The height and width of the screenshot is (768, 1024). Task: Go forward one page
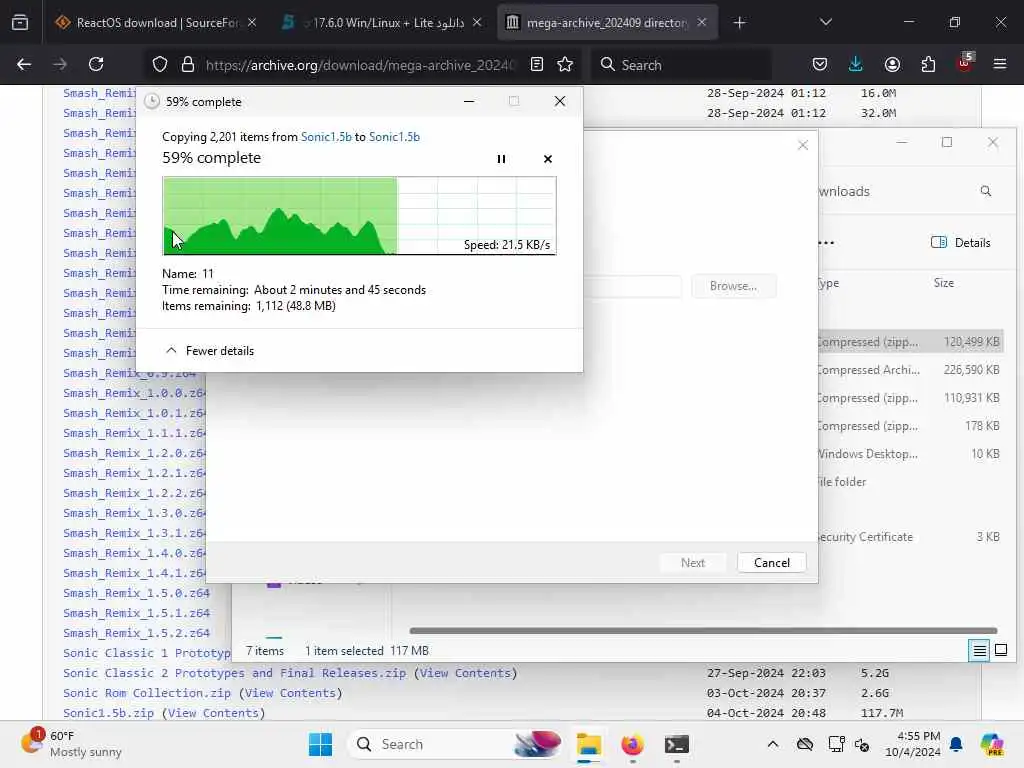(60, 64)
